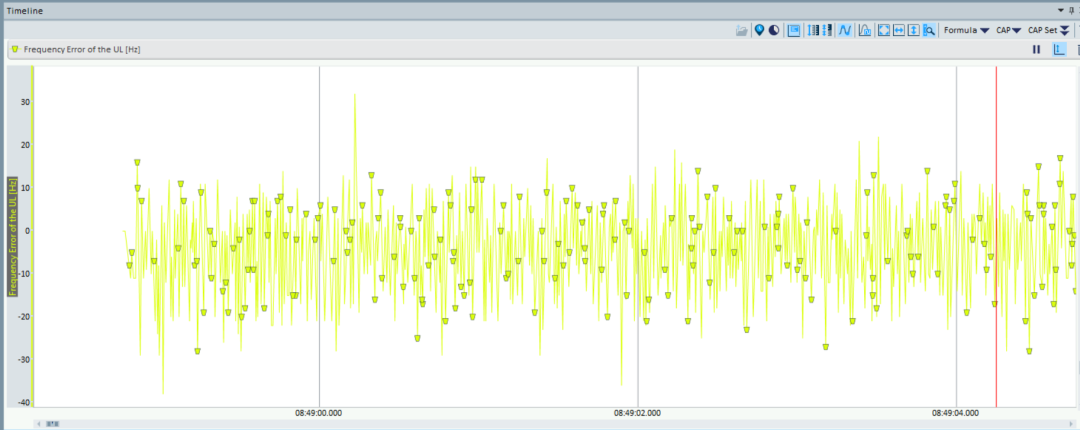Click the fit-to-window zoom icon
This screenshot has height=430, width=1080.
click(884, 30)
